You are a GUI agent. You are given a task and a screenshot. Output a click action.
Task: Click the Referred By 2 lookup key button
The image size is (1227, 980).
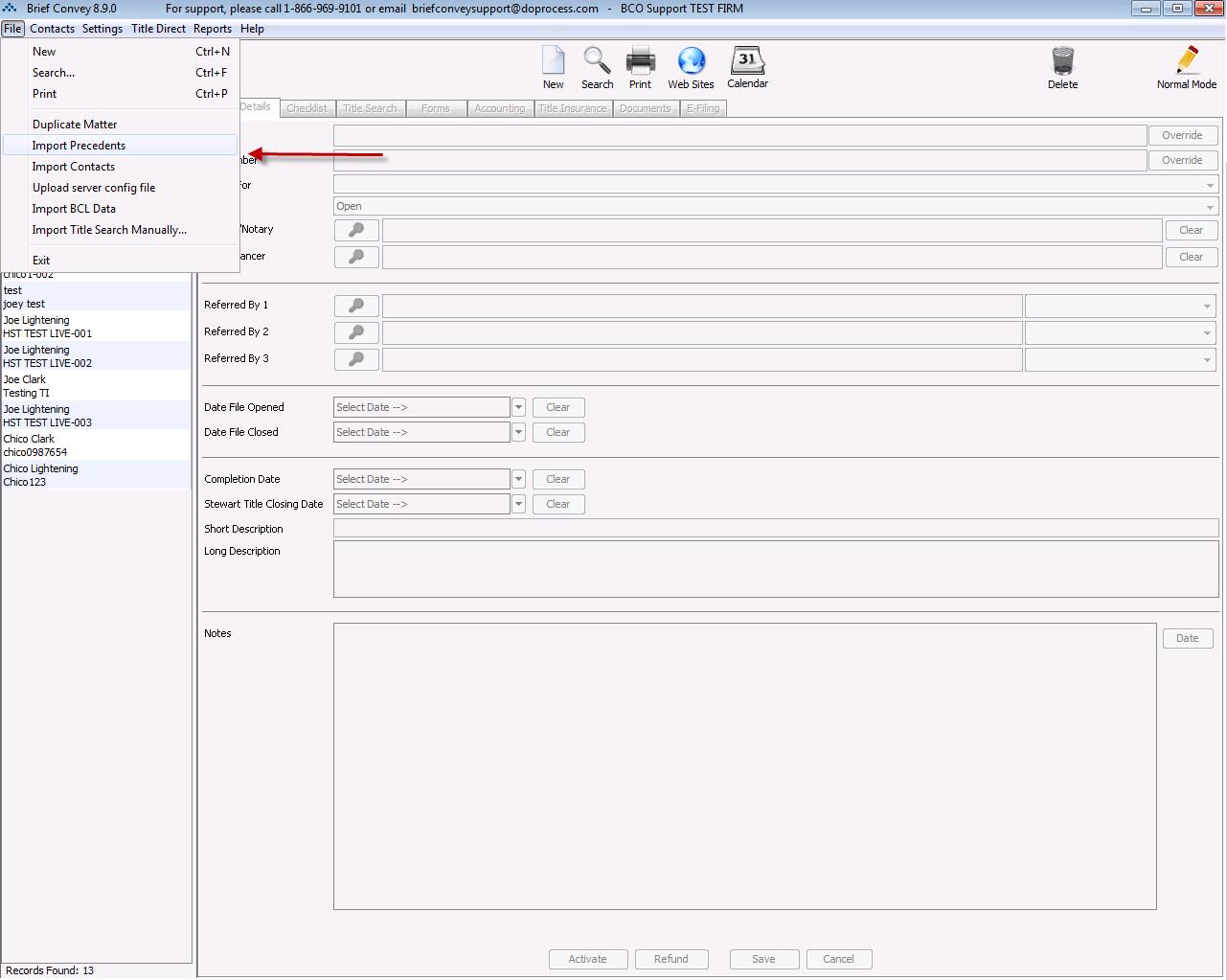(356, 332)
